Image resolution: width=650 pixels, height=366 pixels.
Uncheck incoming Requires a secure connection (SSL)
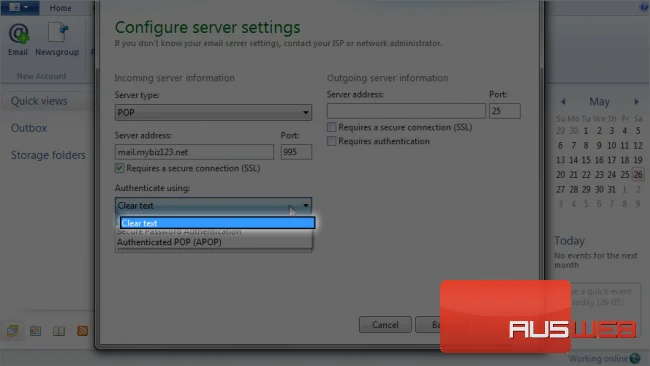[x=119, y=168]
